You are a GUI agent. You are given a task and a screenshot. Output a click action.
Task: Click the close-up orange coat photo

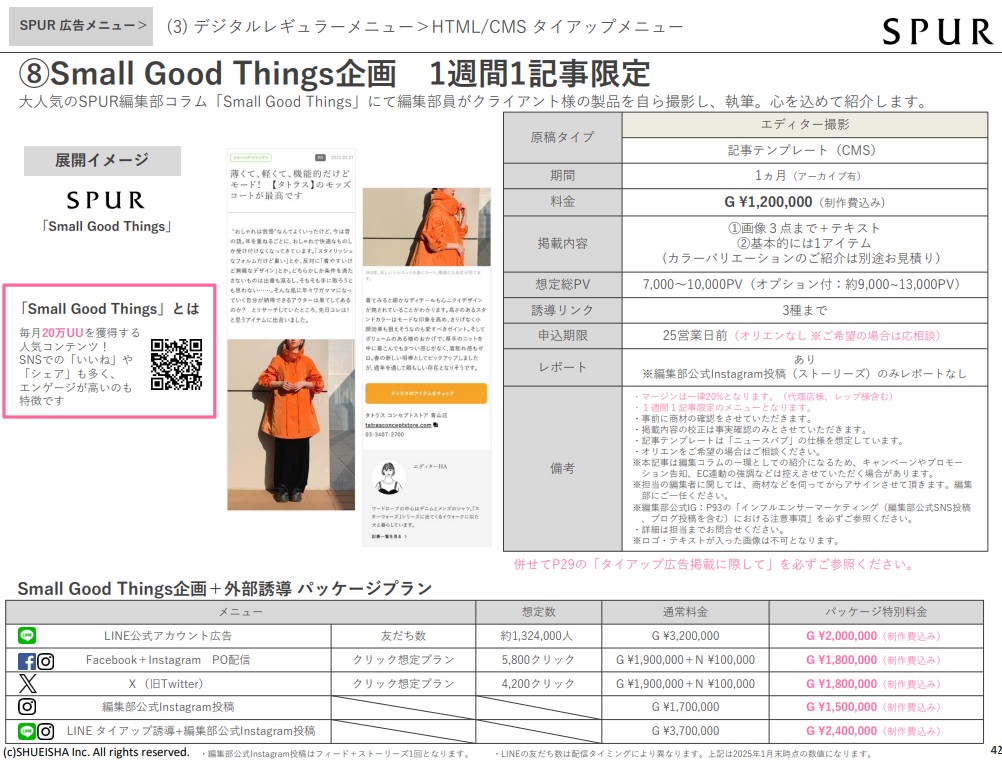pos(427,227)
